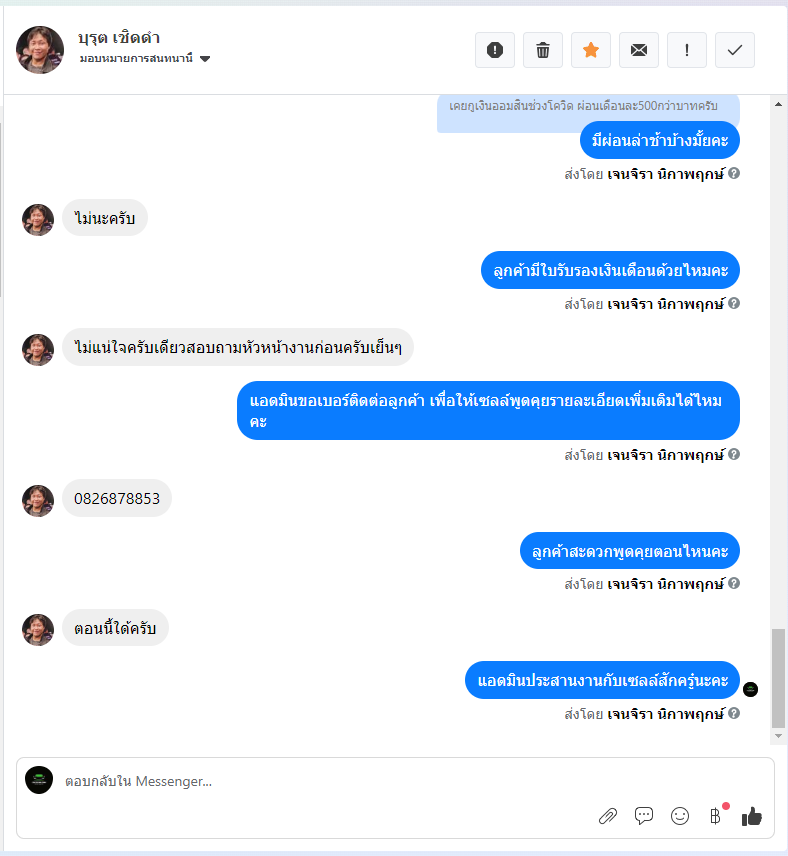788x856 pixels.
Task: Click the chat scrollbar thumb
Action: coord(778,678)
